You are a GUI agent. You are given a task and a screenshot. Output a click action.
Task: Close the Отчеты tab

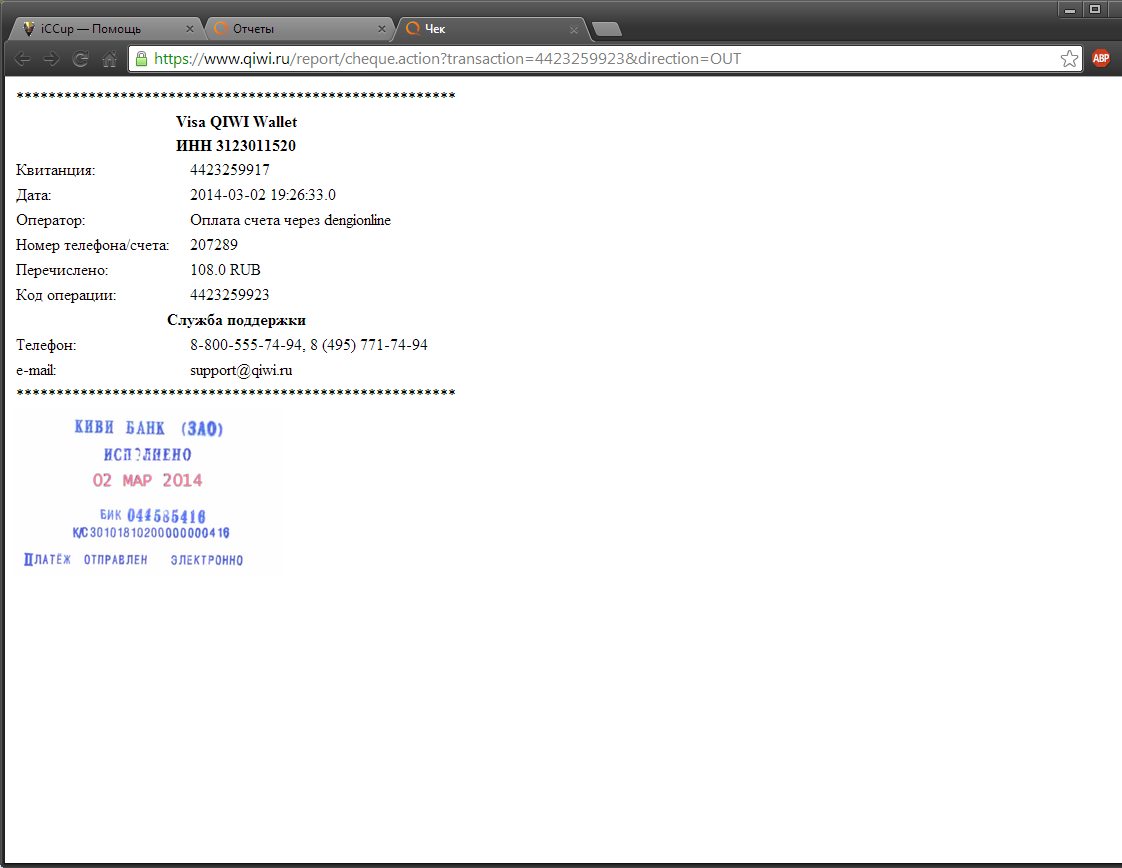point(381,29)
